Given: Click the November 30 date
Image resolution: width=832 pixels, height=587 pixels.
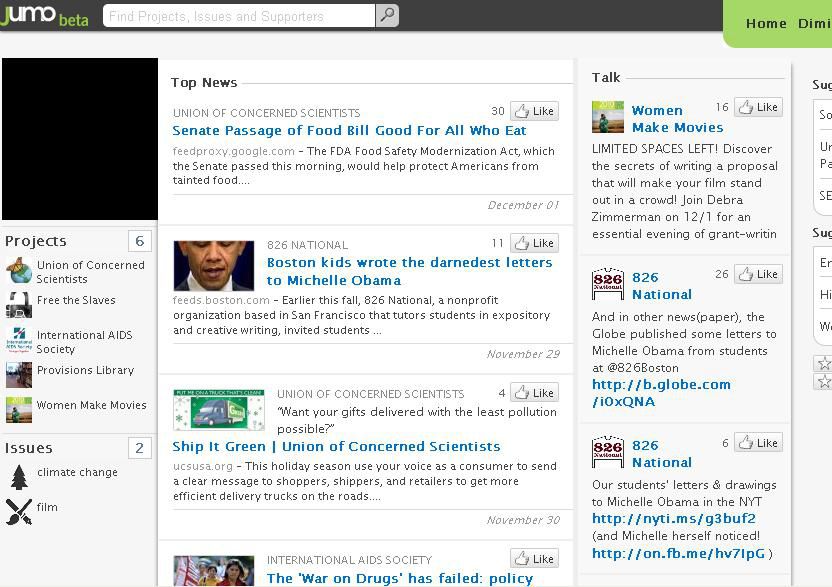Looking at the screenshot, I should 523,520.
